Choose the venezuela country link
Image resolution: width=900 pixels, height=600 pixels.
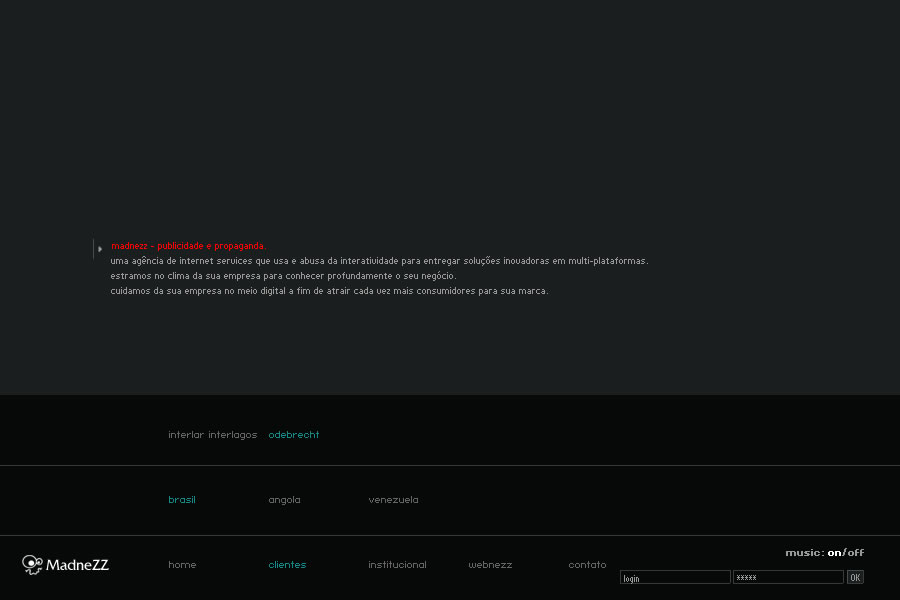pyautogui.click(x=393, y=500)
